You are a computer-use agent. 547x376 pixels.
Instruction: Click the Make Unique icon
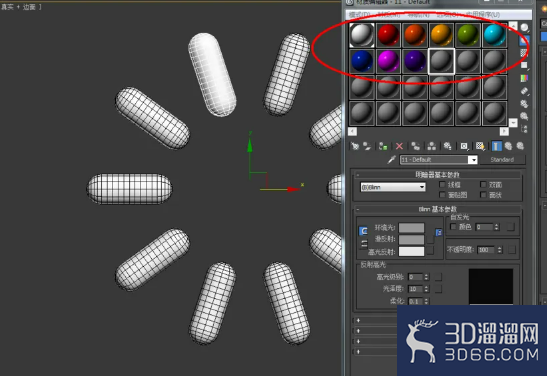432,146
